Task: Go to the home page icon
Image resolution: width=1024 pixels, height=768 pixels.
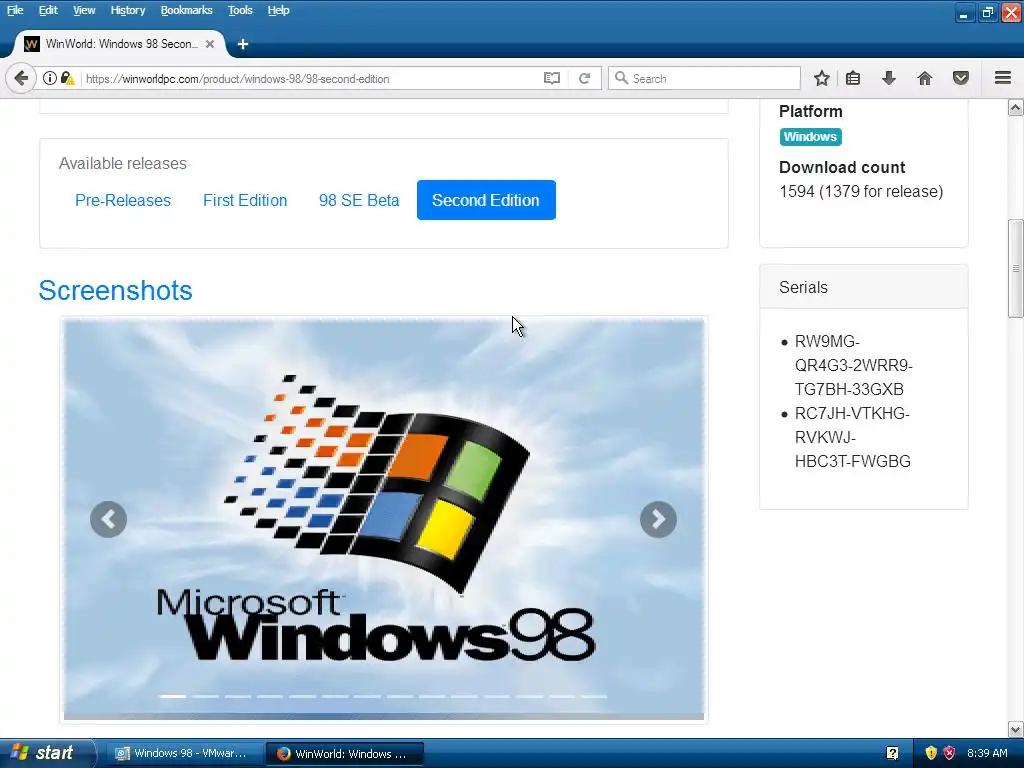Action: pyautogui.click(x=925, y=78)
